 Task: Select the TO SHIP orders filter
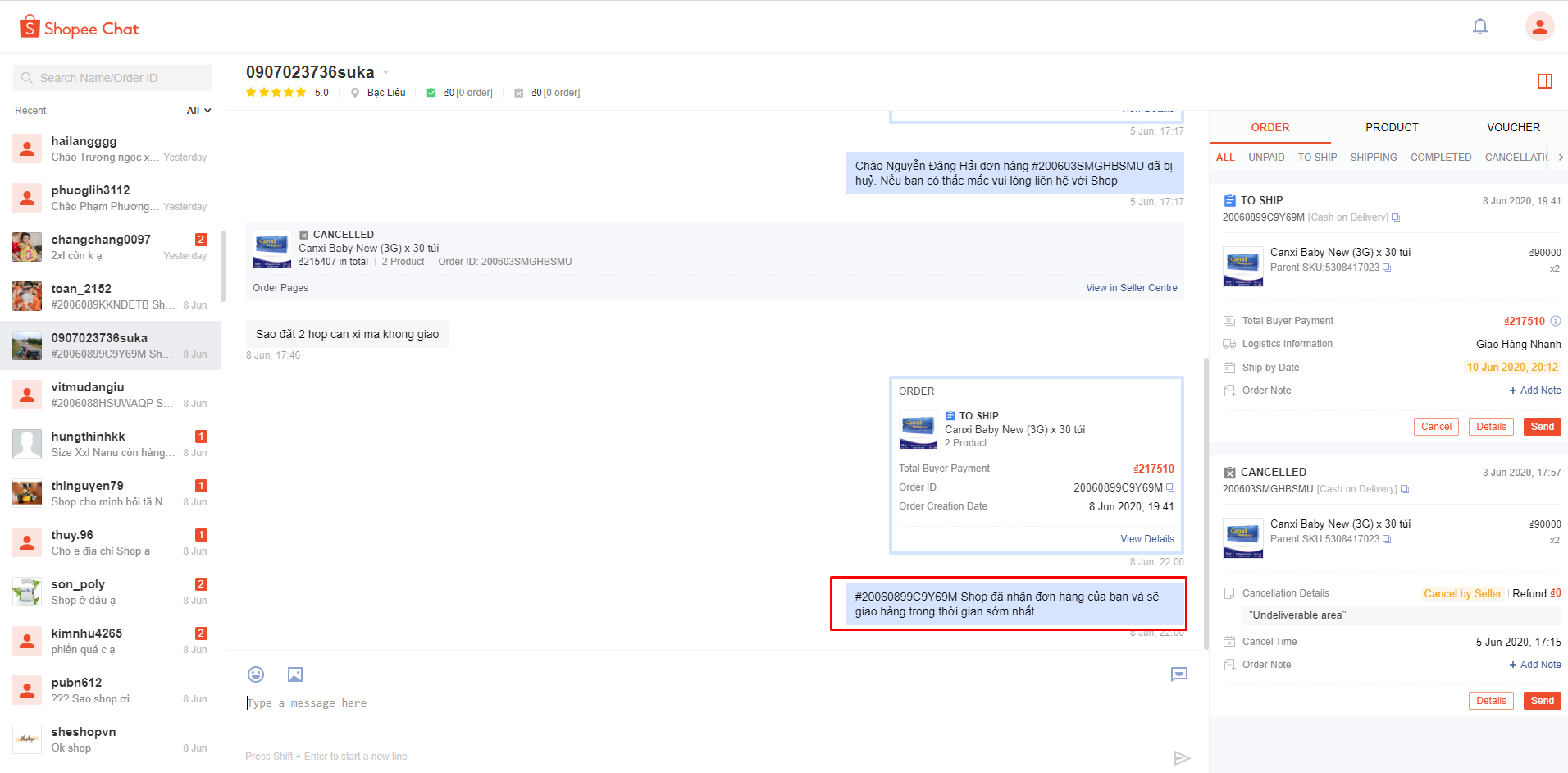[1317, 158]
